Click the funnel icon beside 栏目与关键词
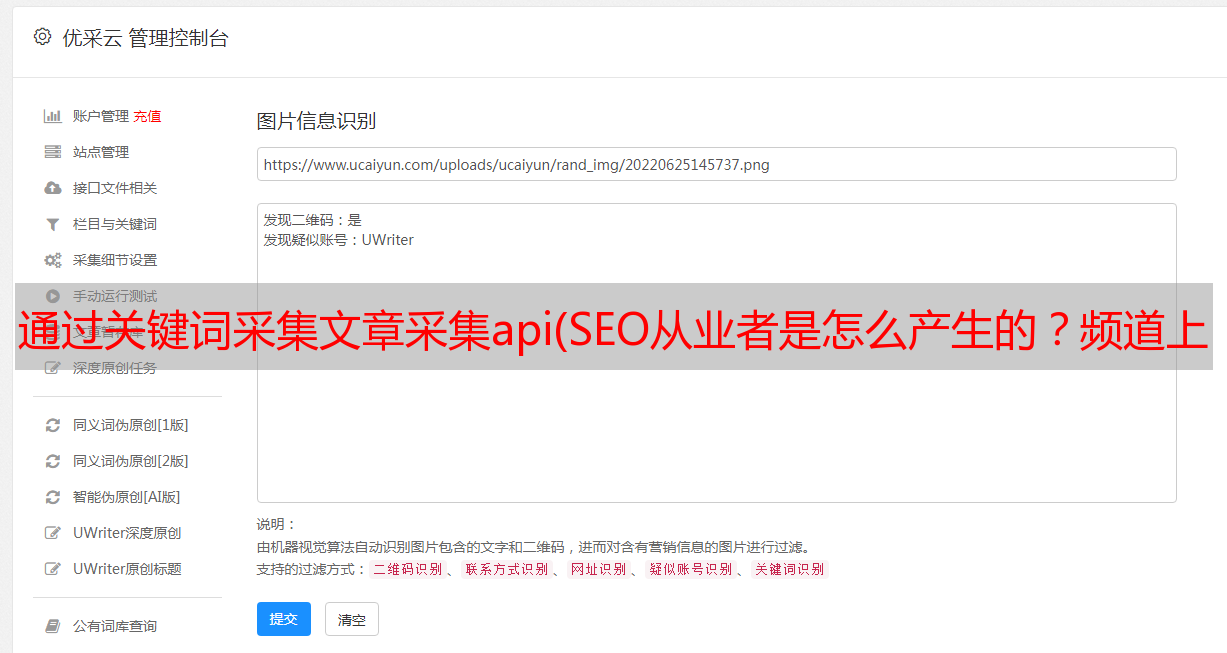Viewport: 1227px width, 653px height. tap(53, 224)
